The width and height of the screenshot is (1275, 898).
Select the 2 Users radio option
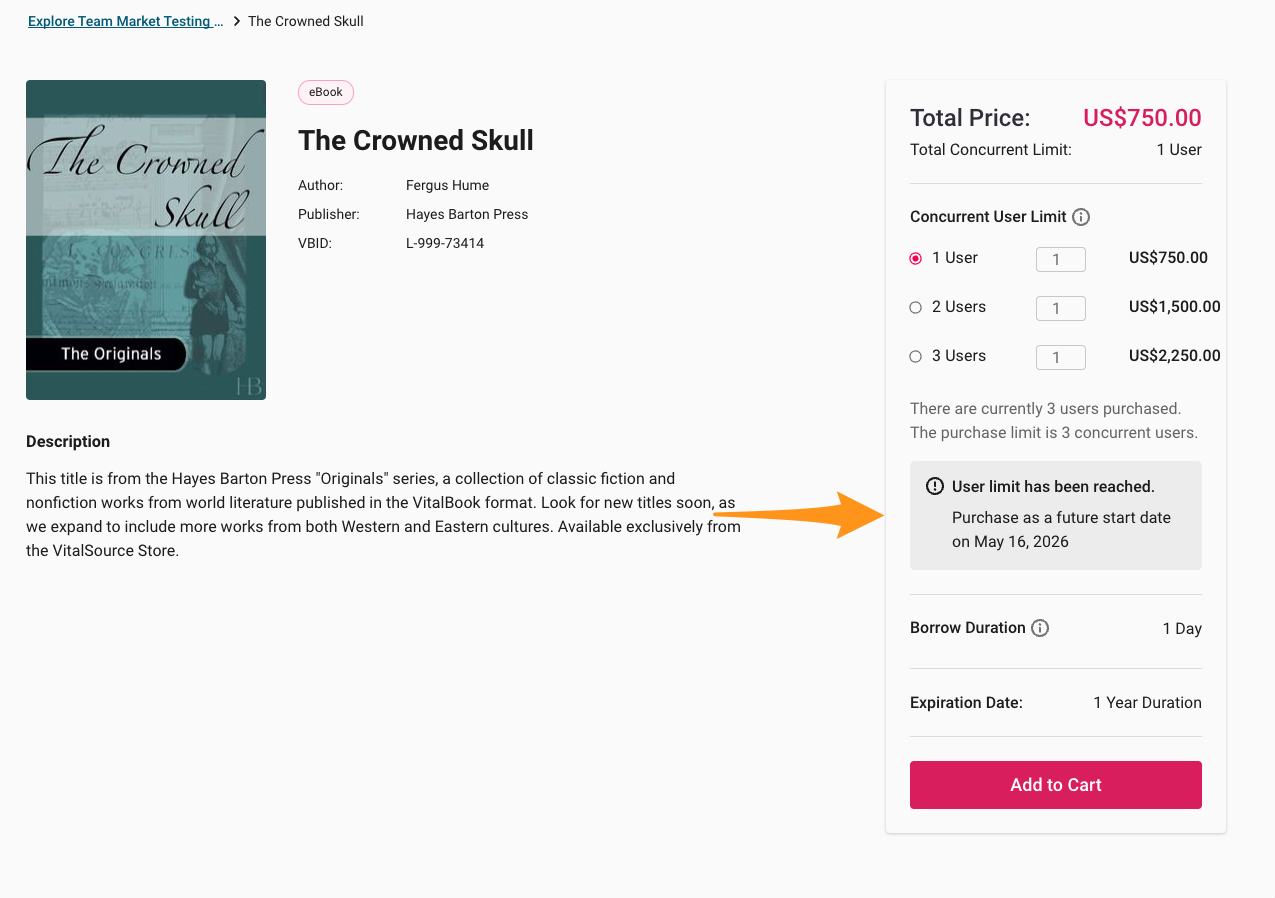click(915, 308)
